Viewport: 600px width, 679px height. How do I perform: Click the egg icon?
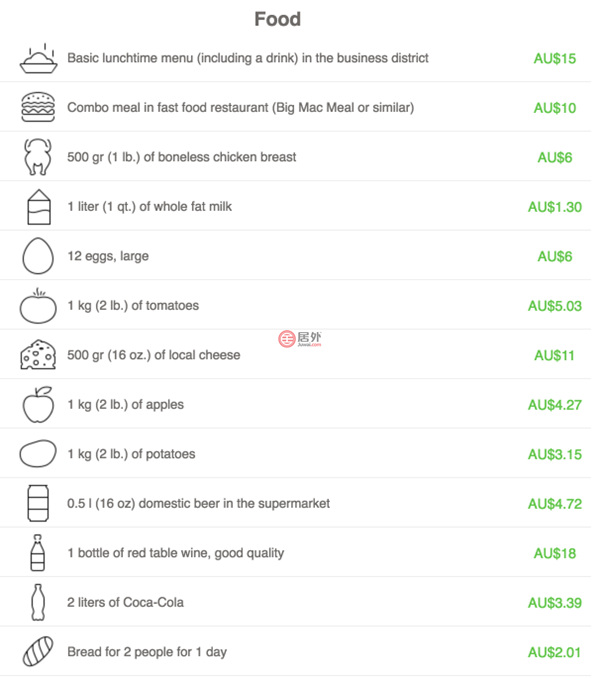tap(38, 256)
